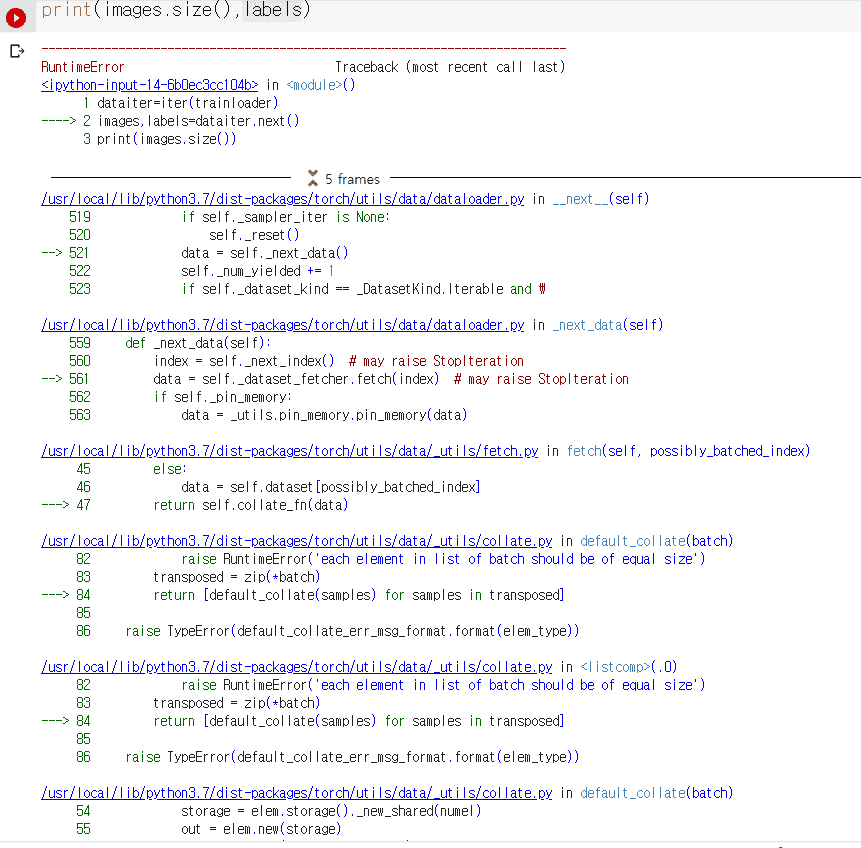Click line 521 'data = self._next_data()'

265,253
